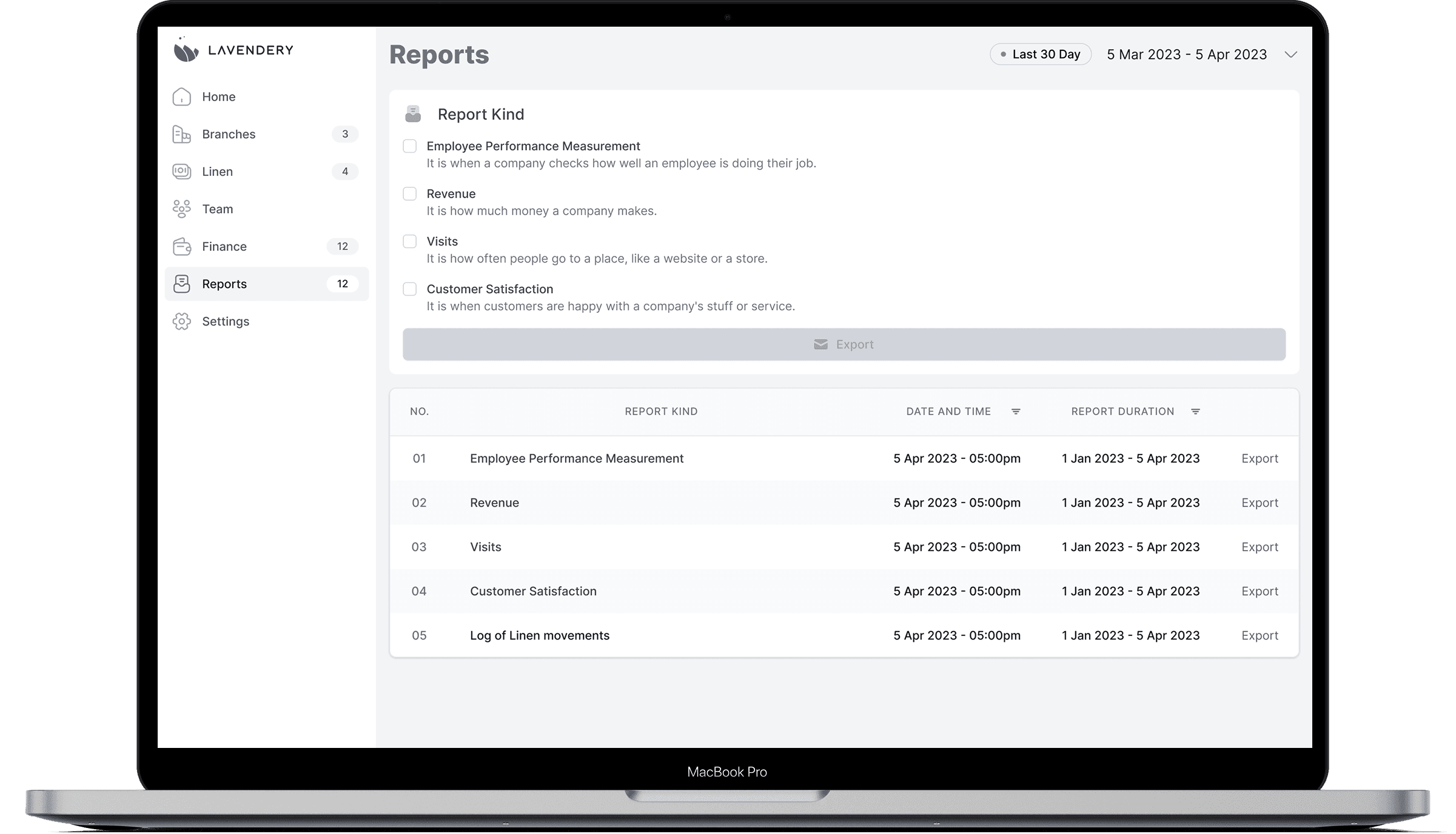This screenshot has width=1456, height=834.
Task: Select the Customer Satisfaction checkbox
Action: point(410,289)
